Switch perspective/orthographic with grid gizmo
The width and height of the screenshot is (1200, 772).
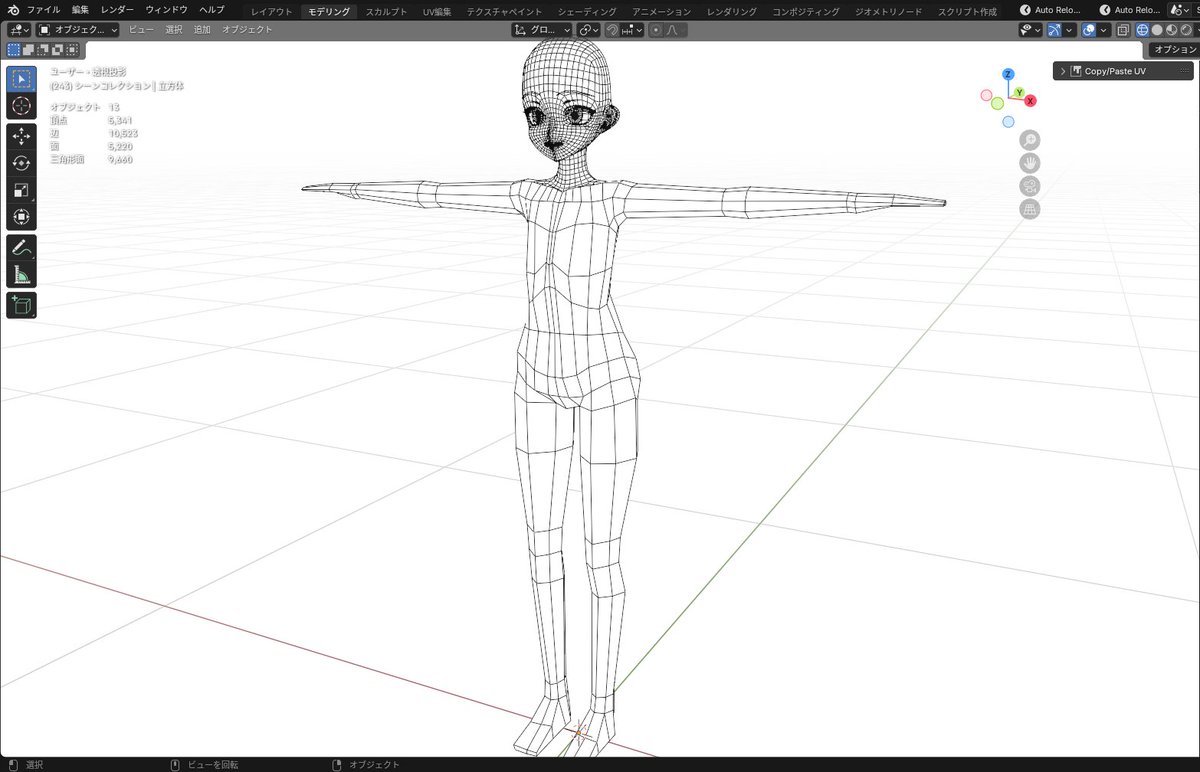pyautogui.click(x=1029, y=209)
